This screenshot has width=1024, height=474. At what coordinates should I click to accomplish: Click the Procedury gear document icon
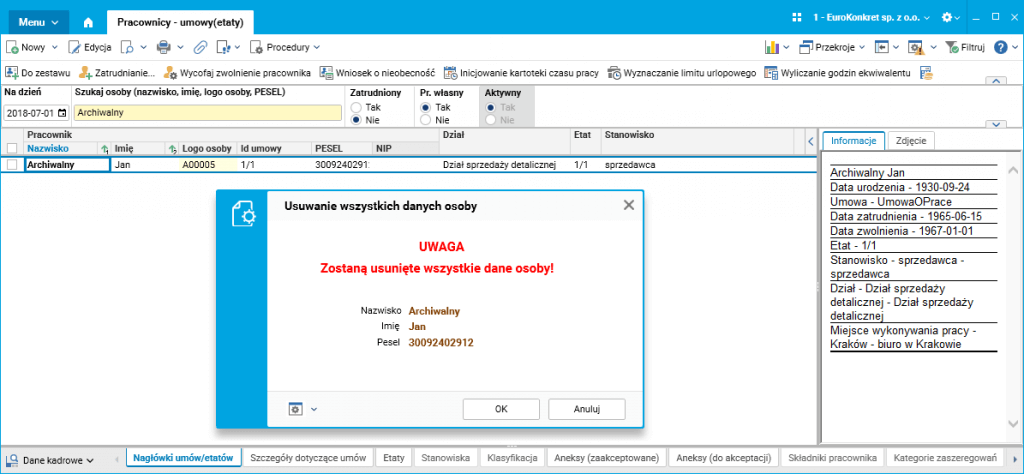pyautogui.click(x=257, y=47)
